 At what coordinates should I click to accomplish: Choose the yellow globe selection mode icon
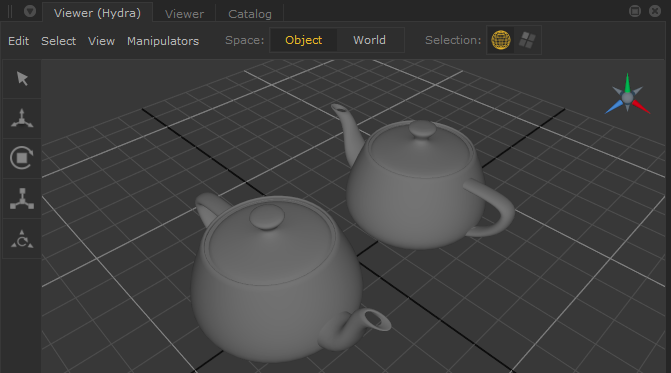coord(501,40)
